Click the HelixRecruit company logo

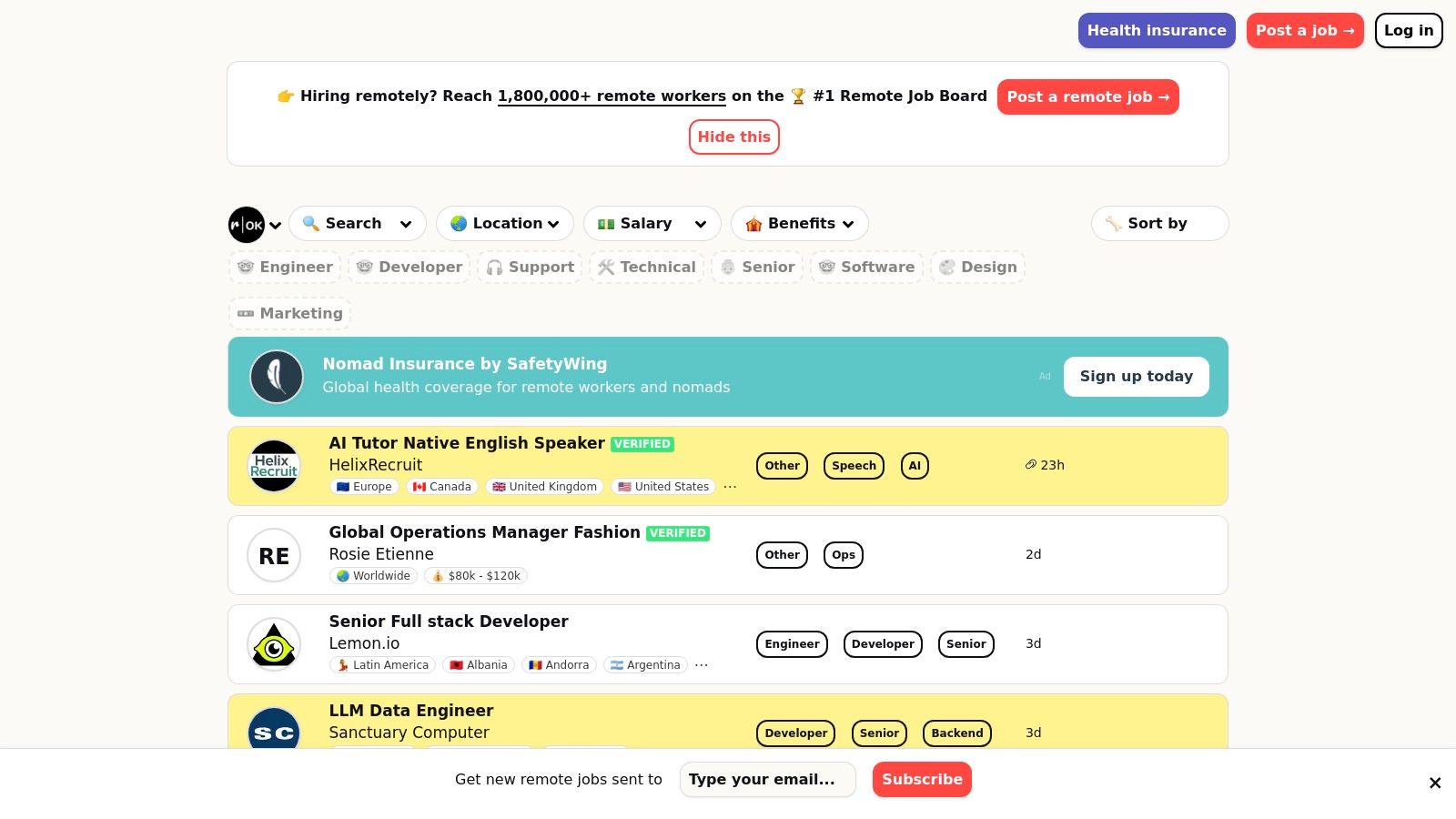coord(274,466)
